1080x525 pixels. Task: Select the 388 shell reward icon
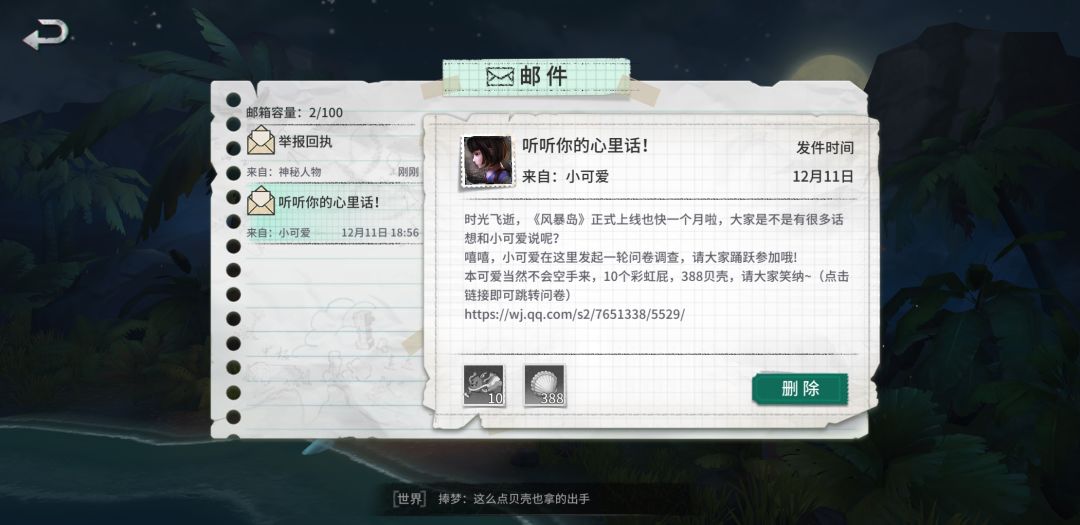(x=544, y=385)
